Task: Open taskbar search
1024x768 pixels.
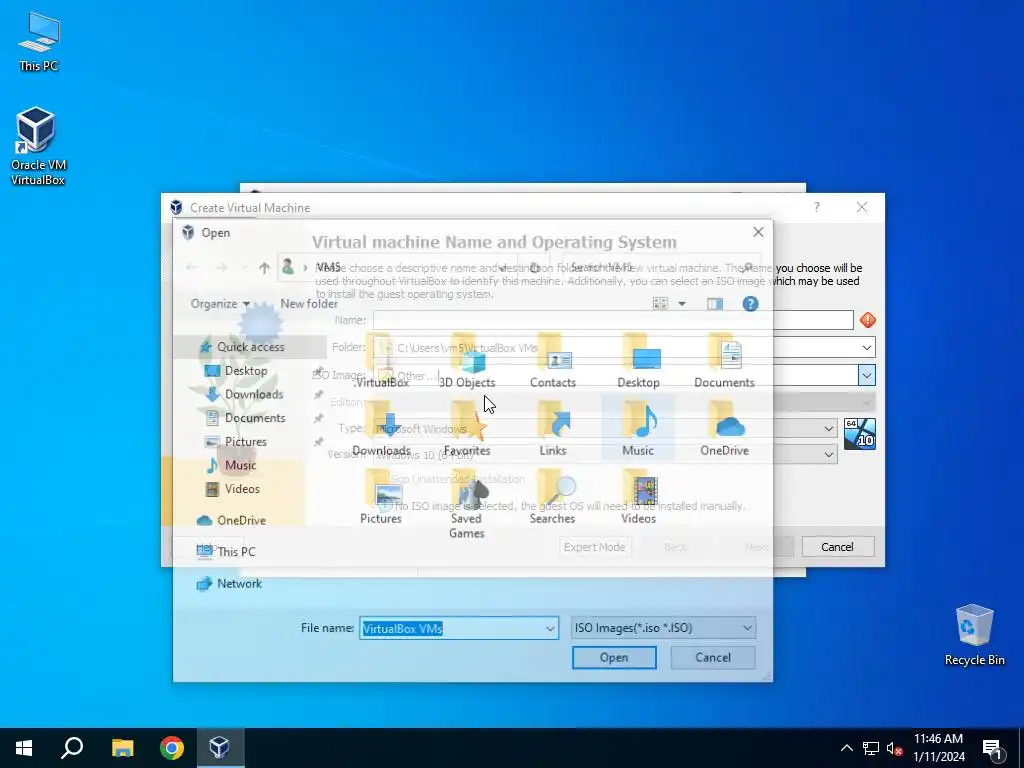Action: point(72,748)
